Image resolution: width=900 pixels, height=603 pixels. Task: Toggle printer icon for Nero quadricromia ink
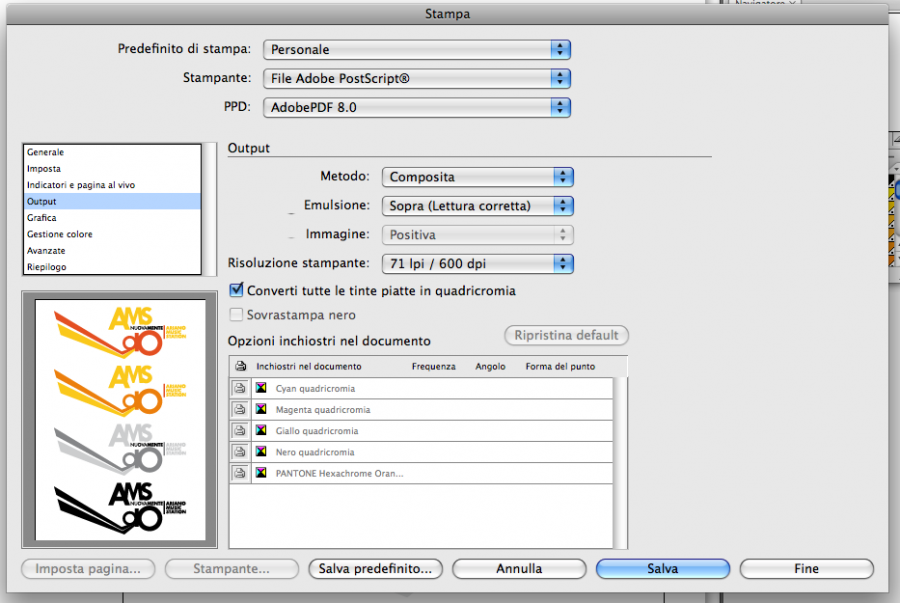click(x=240, y=452)
